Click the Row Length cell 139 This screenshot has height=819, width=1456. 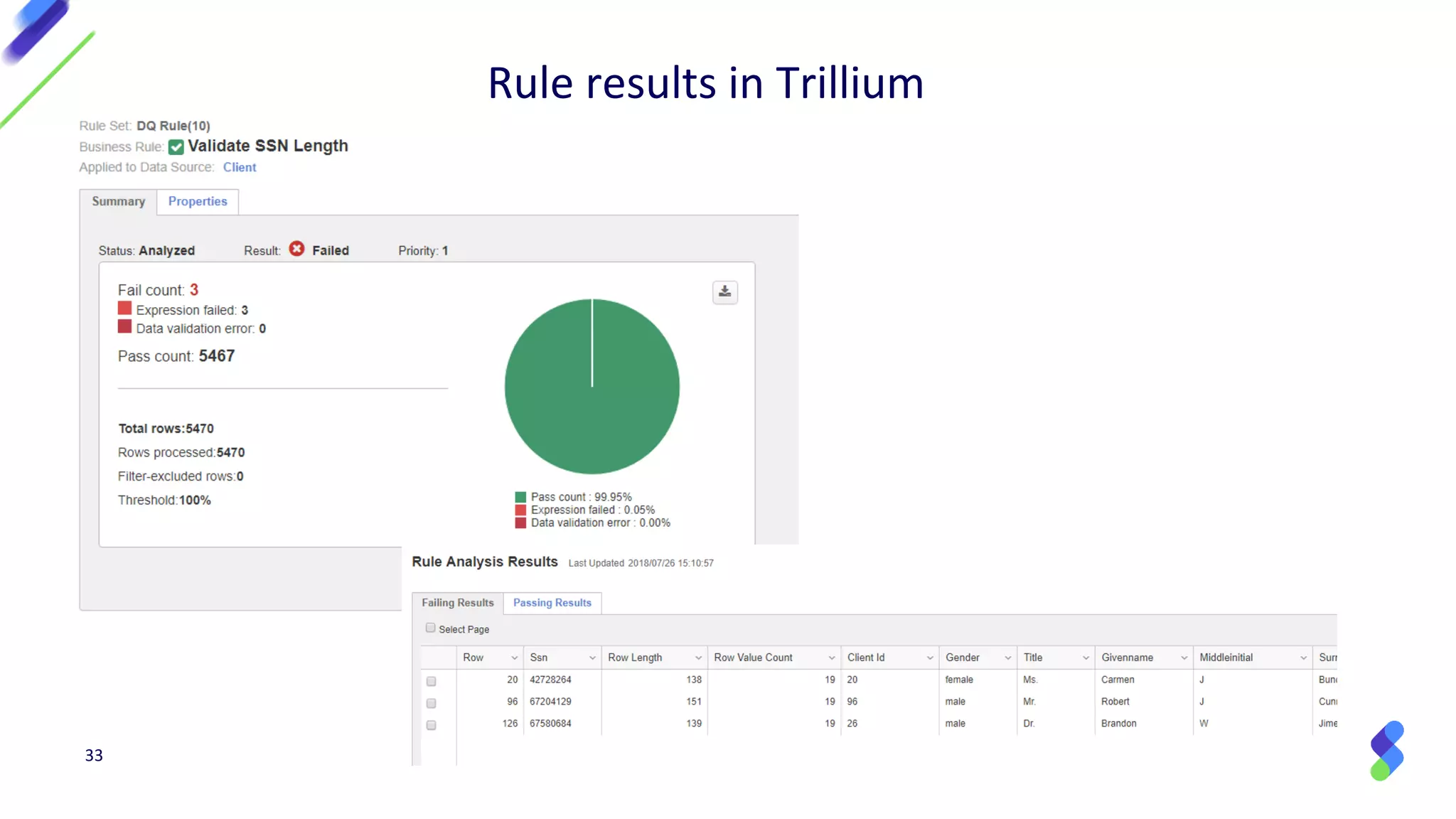point(694,724)
